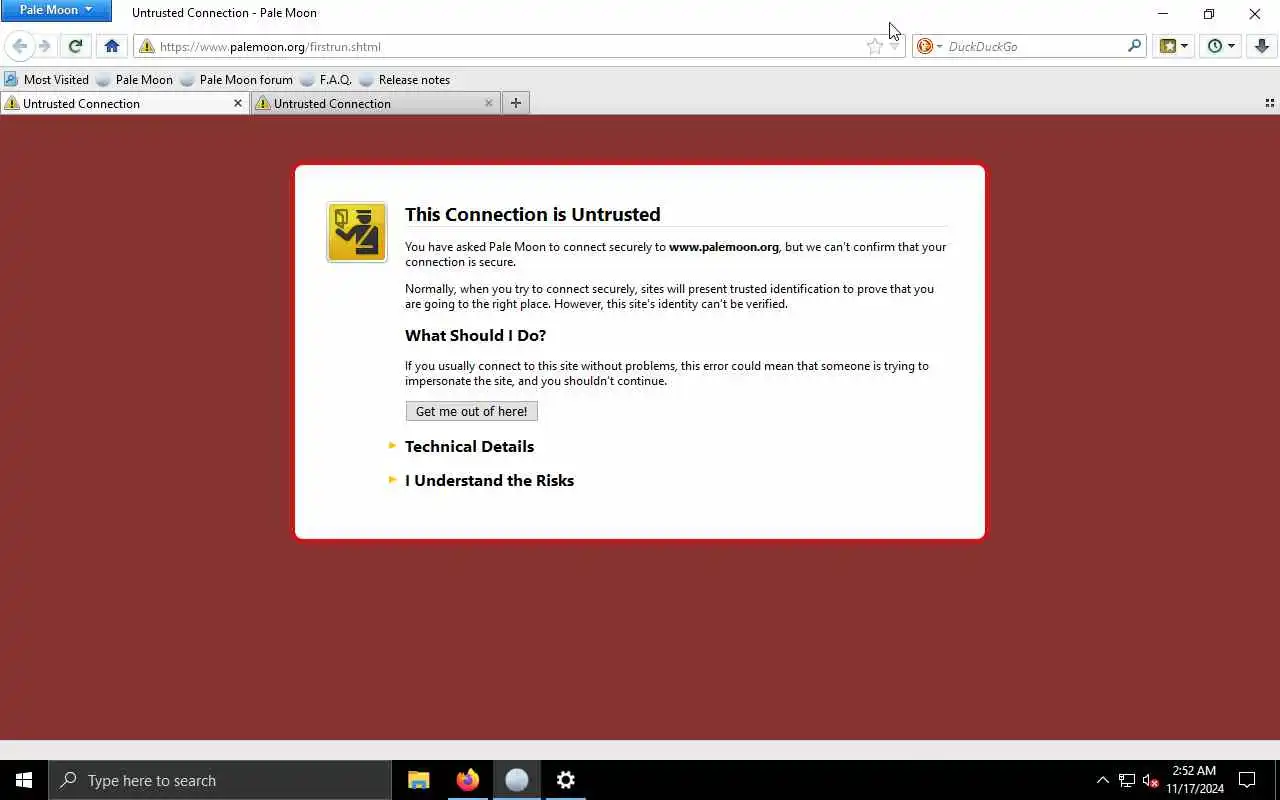This screenshot has height=800, width=1280.
Task: Close the second Untrusted Connection tab
Action: click(489, 103)
